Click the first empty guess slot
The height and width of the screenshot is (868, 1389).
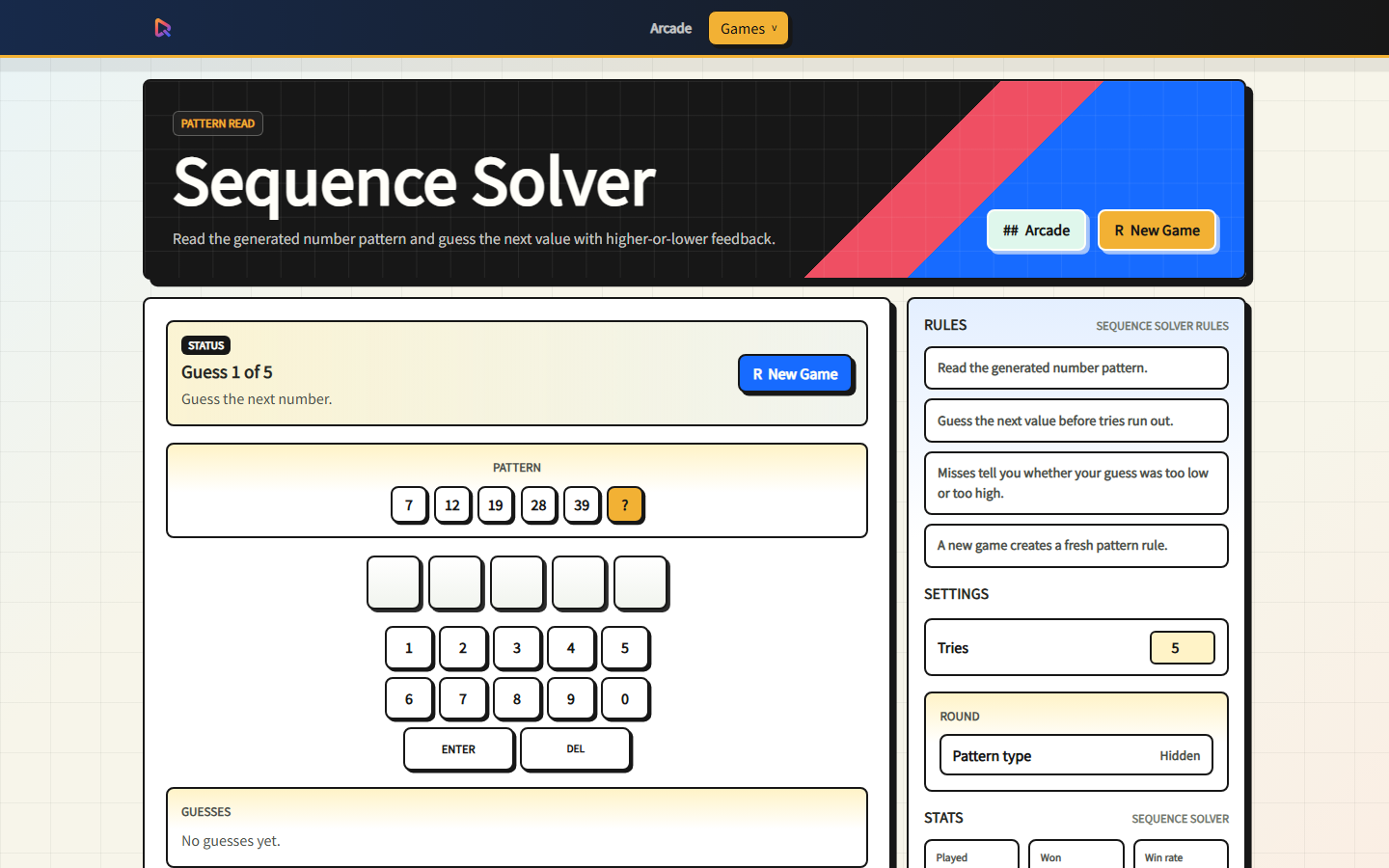(x=394, y=583)
